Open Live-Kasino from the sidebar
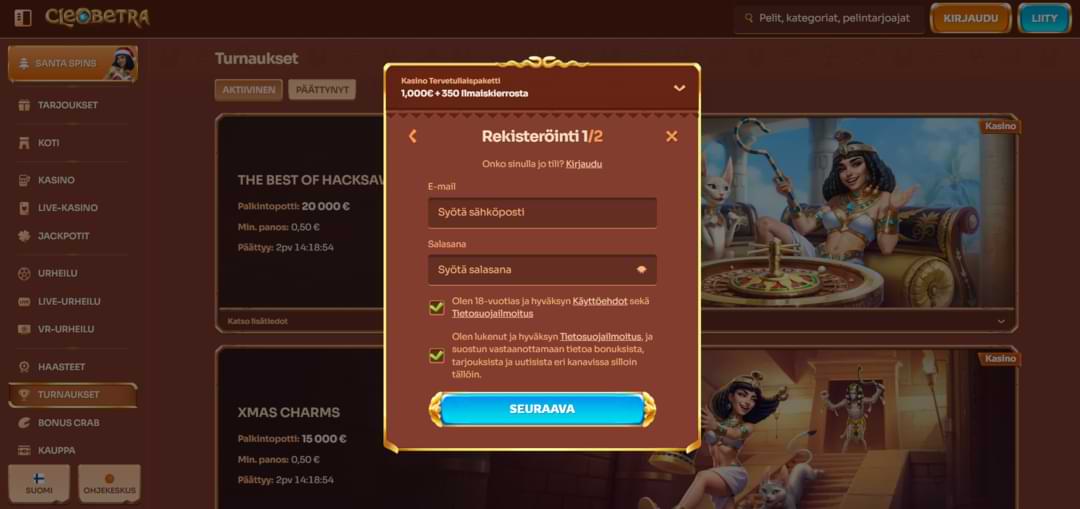This screenshot has height=509, width=1080. point(68,207)
